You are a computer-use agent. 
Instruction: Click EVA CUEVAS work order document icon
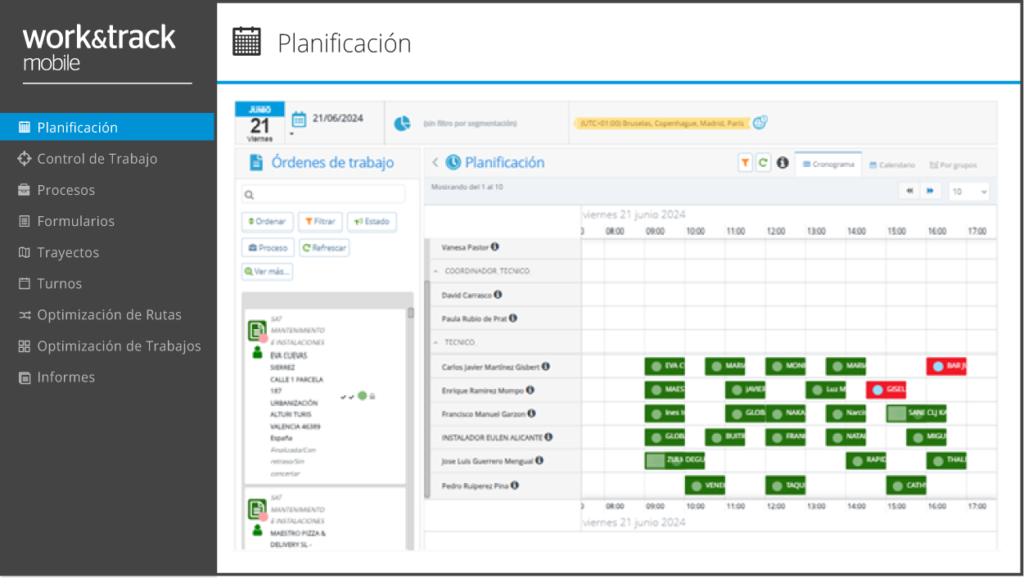click(x=257, y=330)
